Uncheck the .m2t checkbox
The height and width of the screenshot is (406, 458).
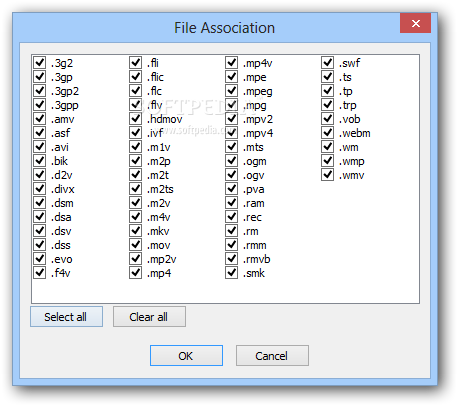pos(136,175)
